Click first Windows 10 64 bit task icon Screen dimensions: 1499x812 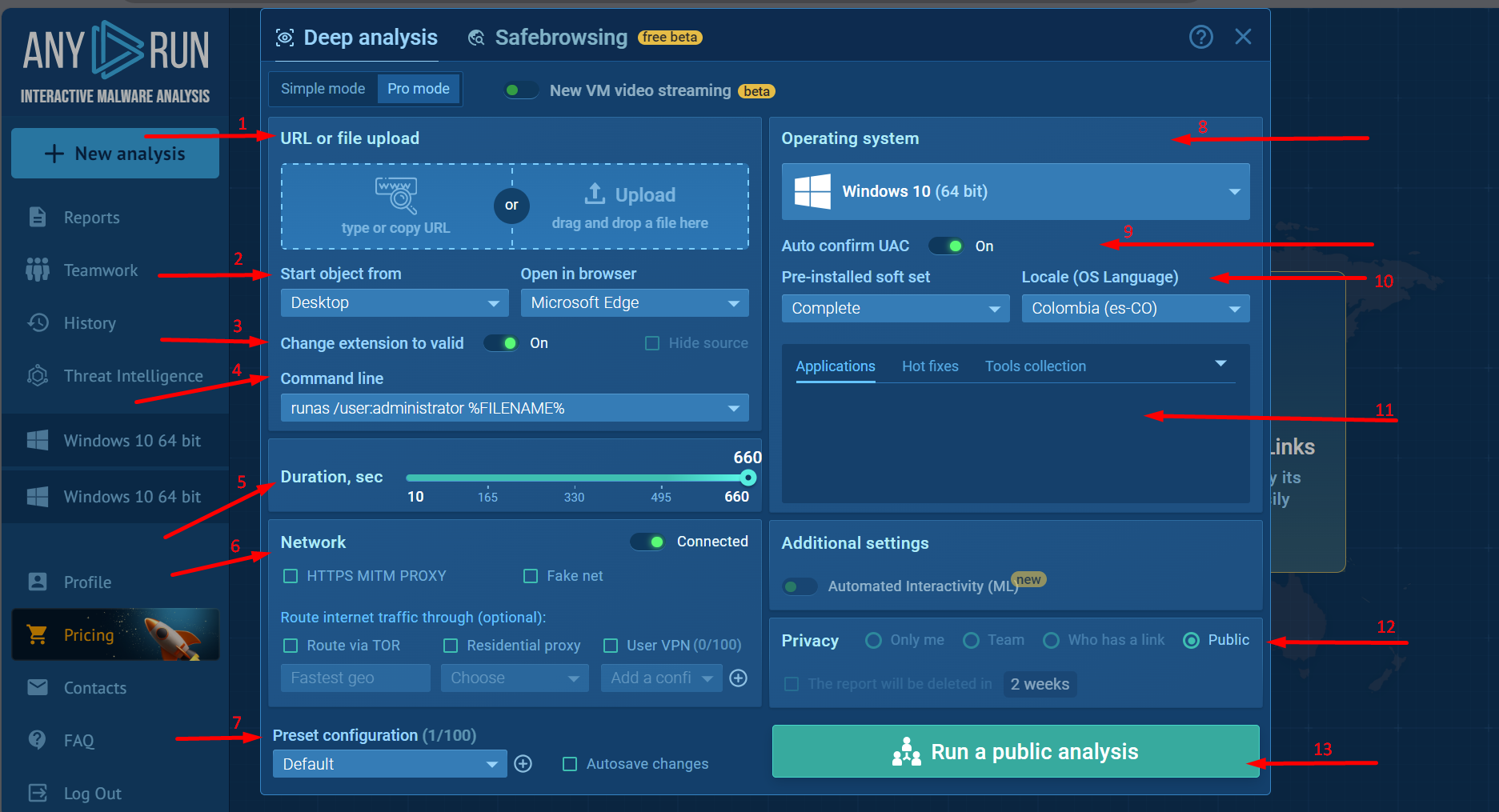(38, 440)
